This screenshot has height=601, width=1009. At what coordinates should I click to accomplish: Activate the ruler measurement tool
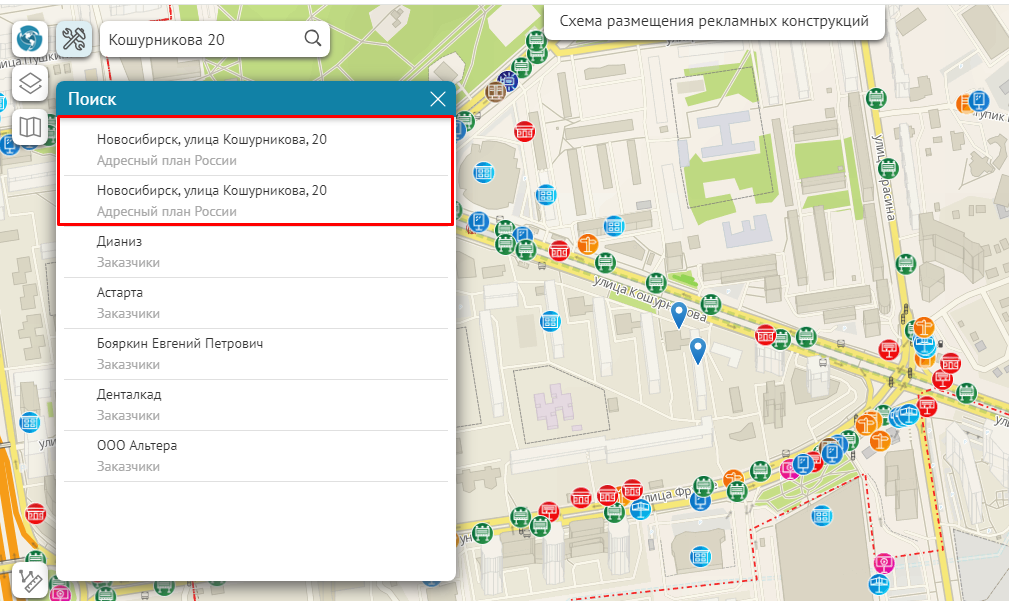click(x=30, y=581)
